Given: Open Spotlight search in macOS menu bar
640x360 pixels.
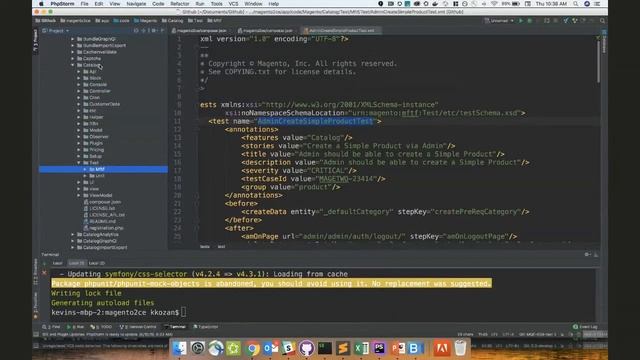Looking at the screenshot, I should [576, 4].
